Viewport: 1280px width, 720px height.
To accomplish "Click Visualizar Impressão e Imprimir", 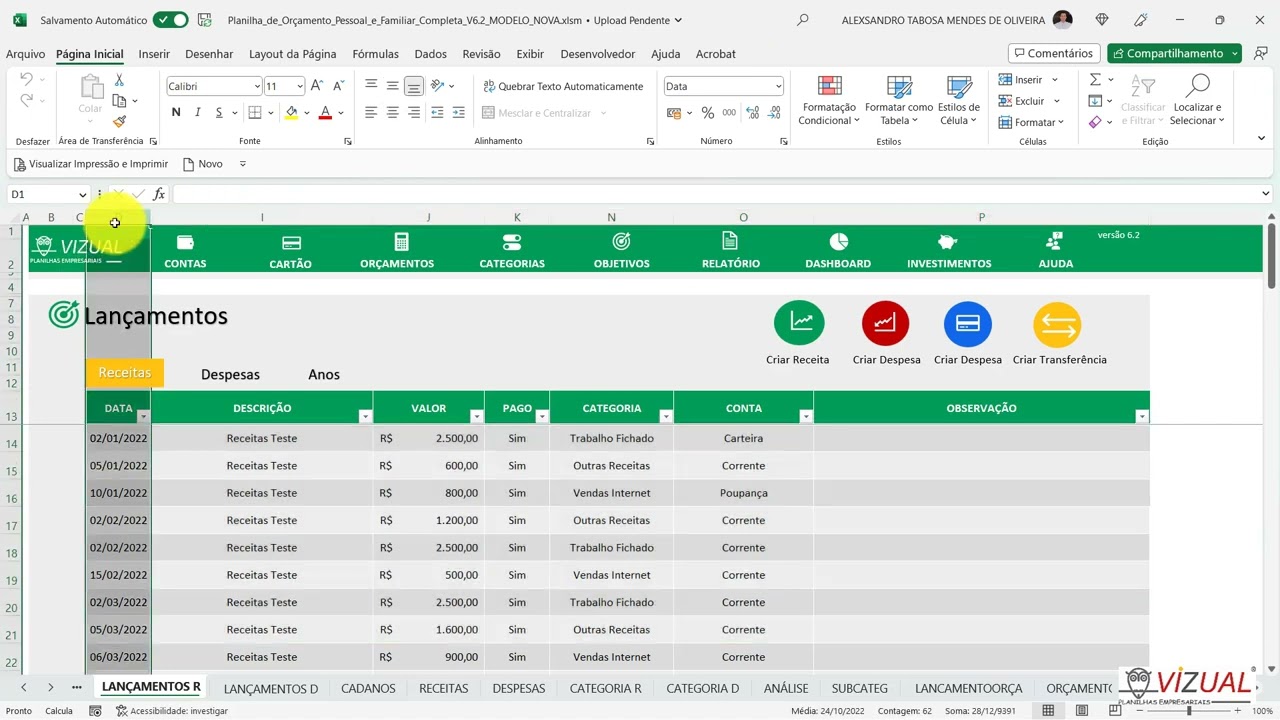I will click(x=91, y=164).
